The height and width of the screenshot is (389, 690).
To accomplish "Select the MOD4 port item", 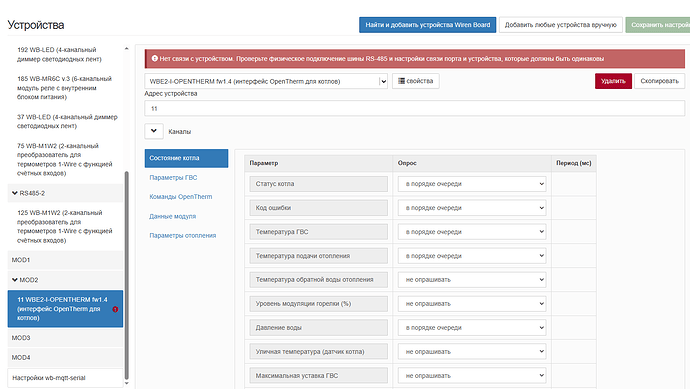I will point(65,358).
